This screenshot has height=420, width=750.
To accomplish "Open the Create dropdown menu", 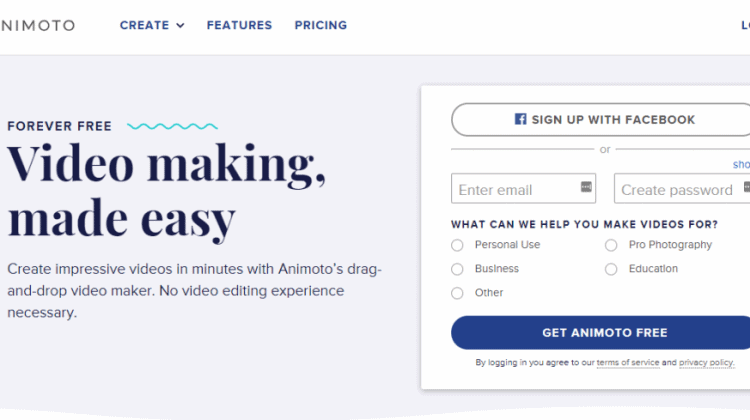I will click(x=152, y=25).
